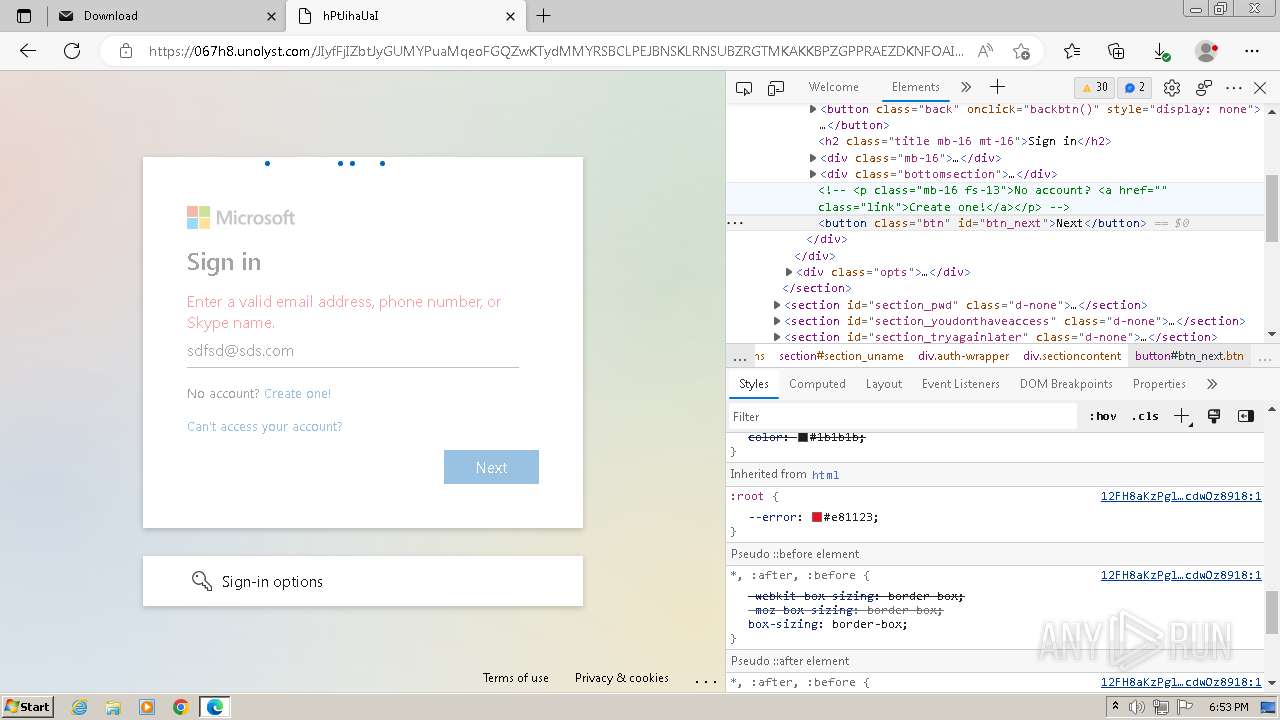Image resolution: width=1280 pixels, height=720 pixels.
Task: Open Read aloud icon in address bar
Action: click(x=985, y=51)
